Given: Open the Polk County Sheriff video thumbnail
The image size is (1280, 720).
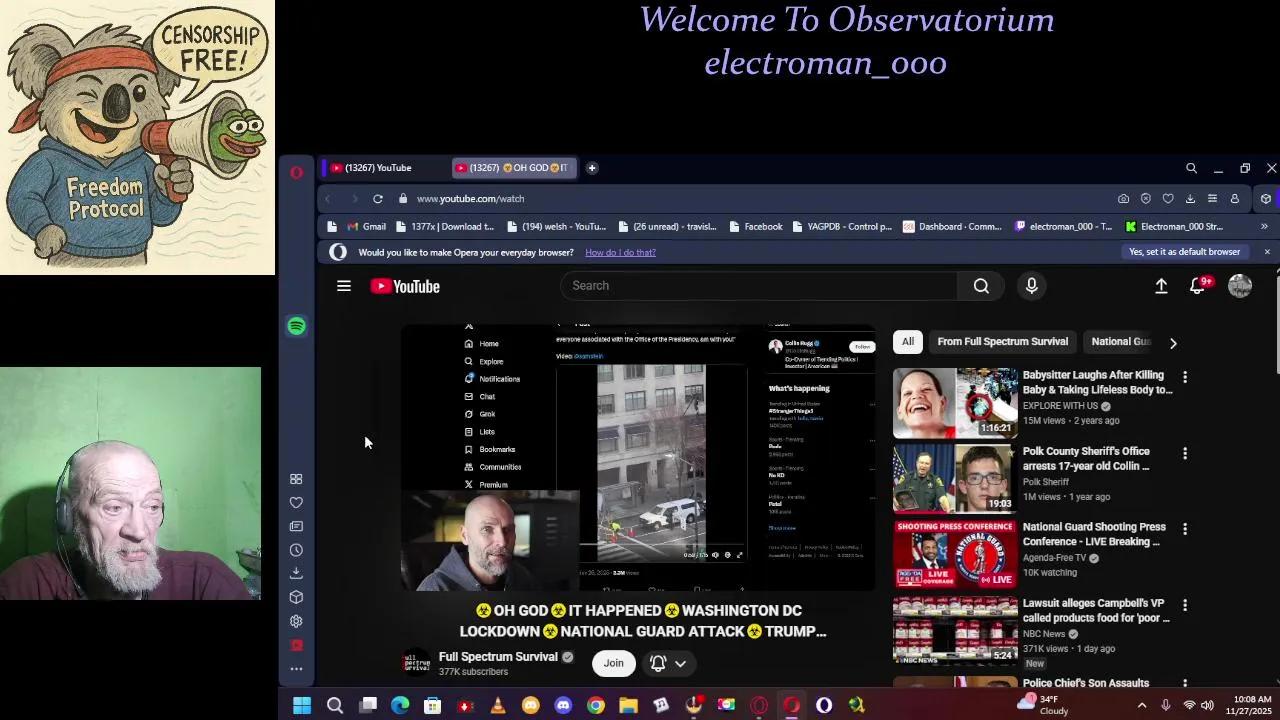Looking at the screenshot, I should 955,479.
